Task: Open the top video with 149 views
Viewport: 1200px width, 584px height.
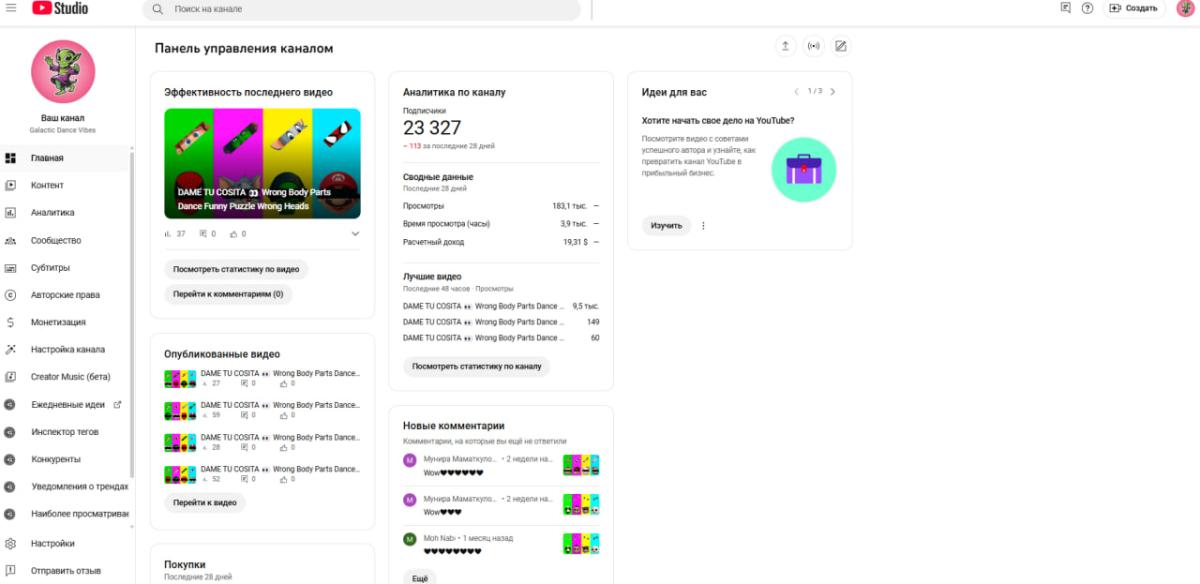Action: click(501, 322)
